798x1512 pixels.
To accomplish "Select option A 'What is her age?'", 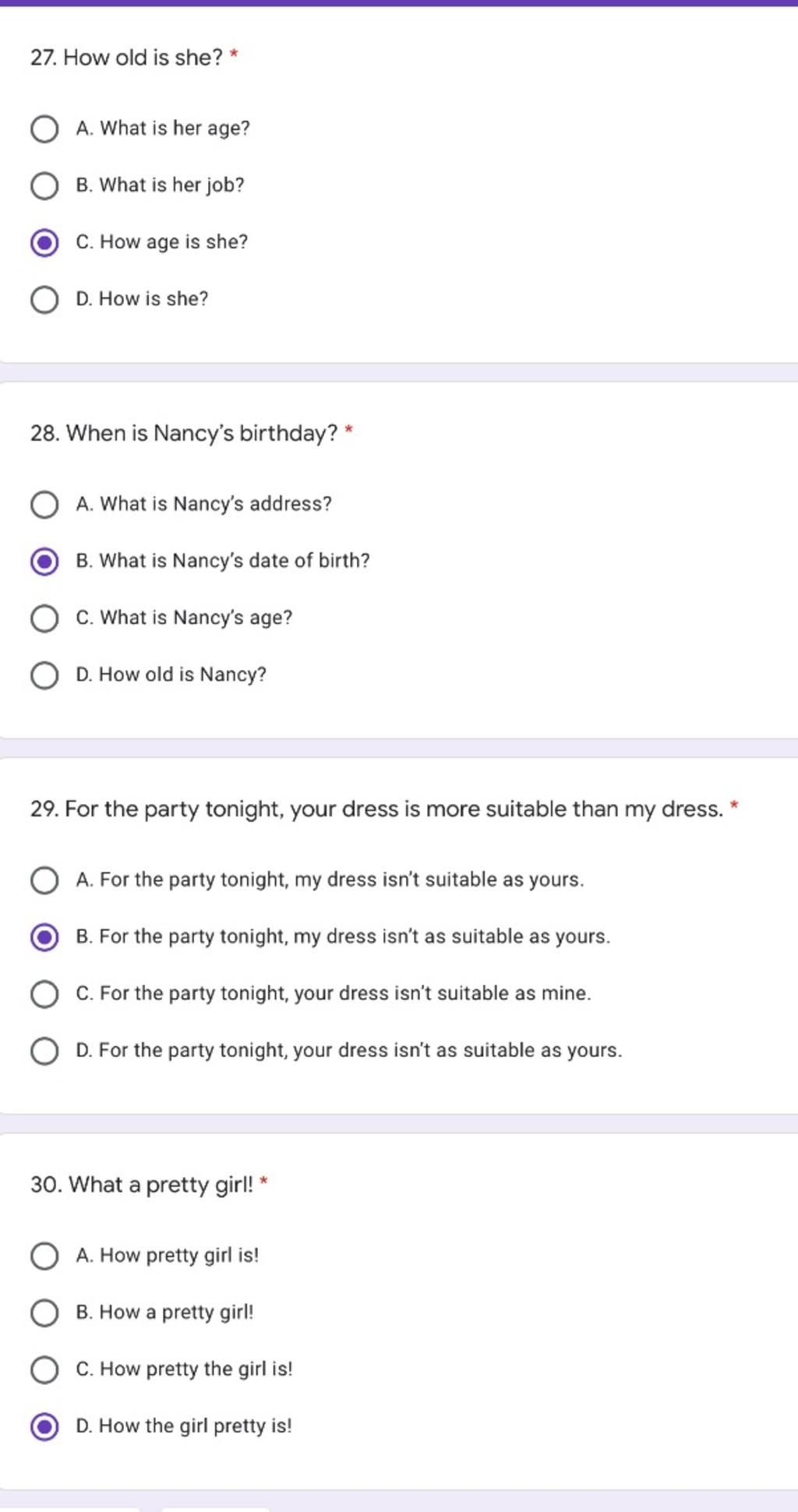I will tap(44, 129).
